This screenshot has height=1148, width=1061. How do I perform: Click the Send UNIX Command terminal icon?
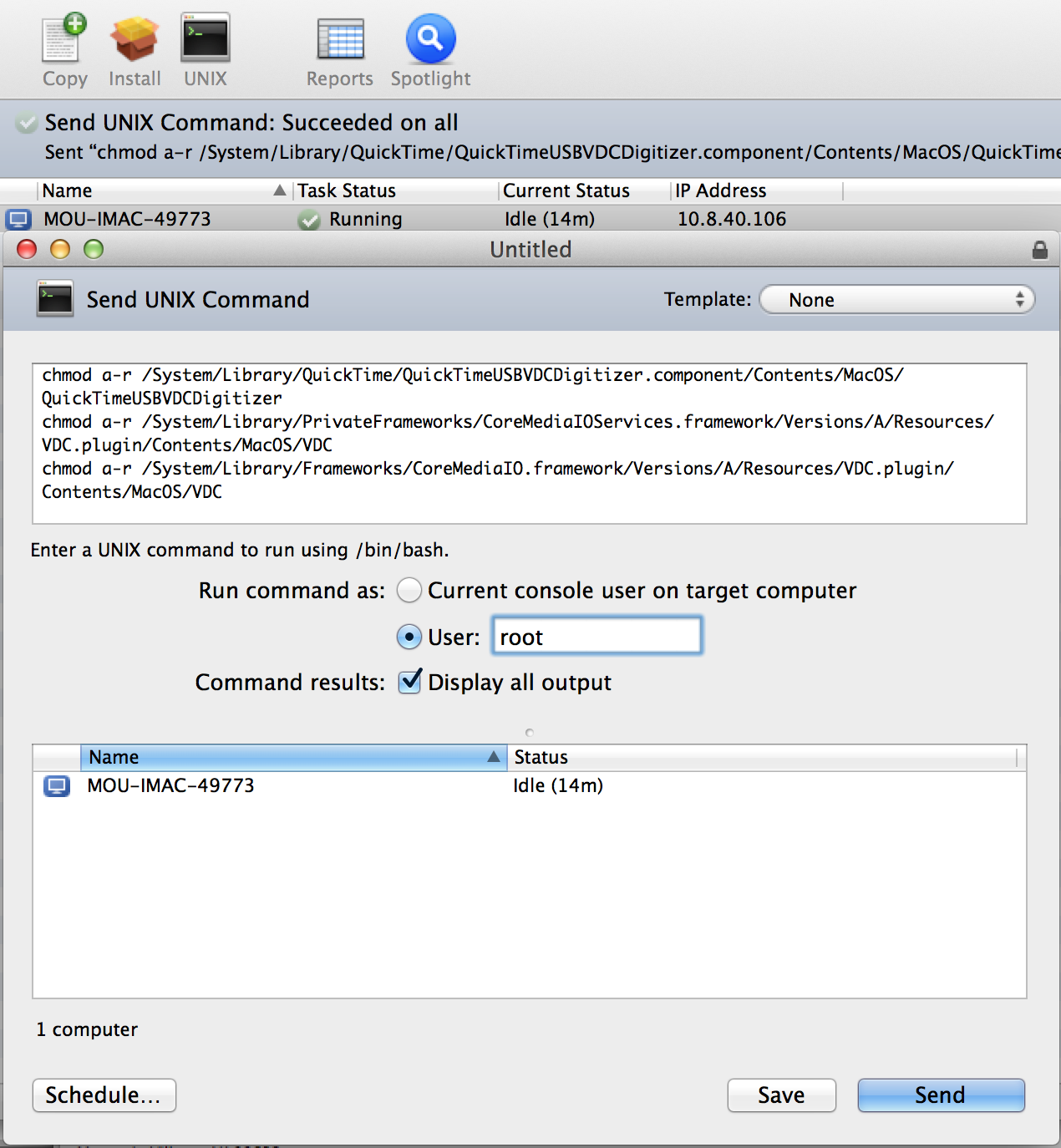tap(53, 298)
